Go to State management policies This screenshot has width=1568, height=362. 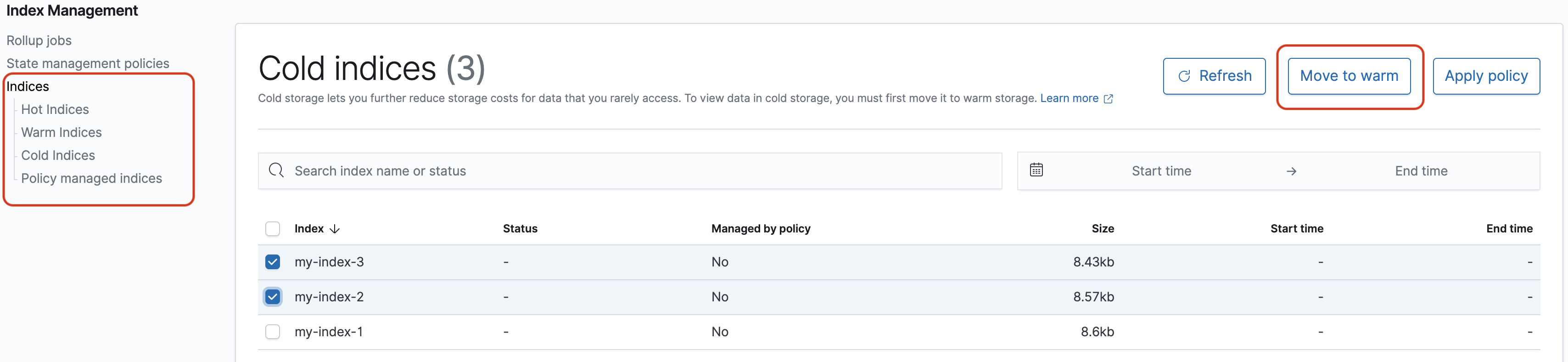88,63
